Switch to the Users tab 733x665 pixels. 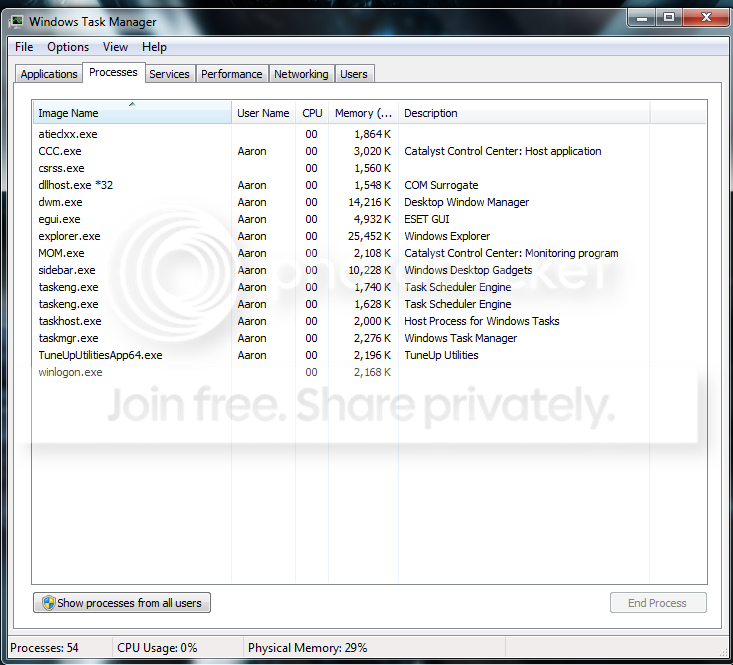(354, 74)
